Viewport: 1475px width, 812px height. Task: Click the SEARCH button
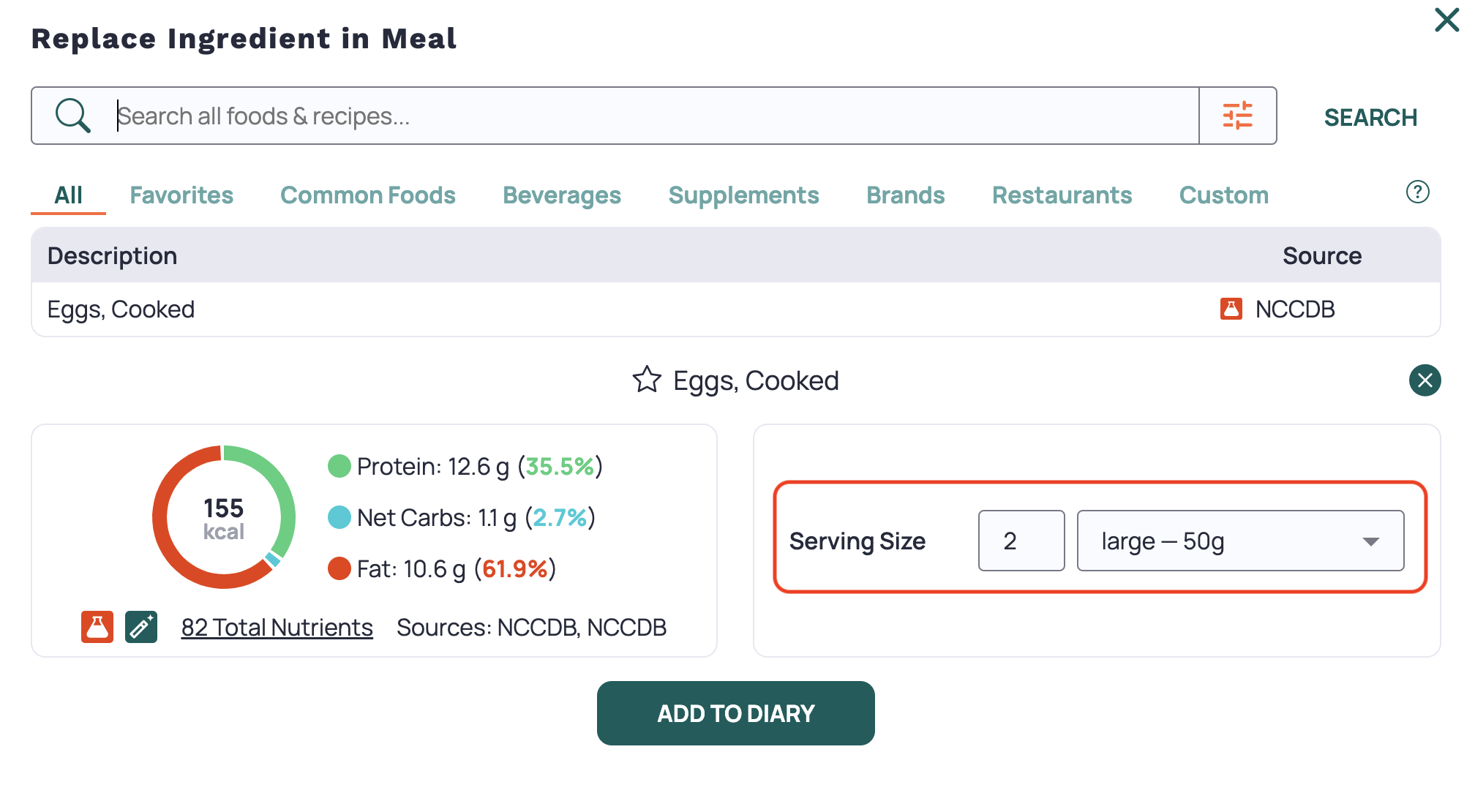(x=1370, y=117)
